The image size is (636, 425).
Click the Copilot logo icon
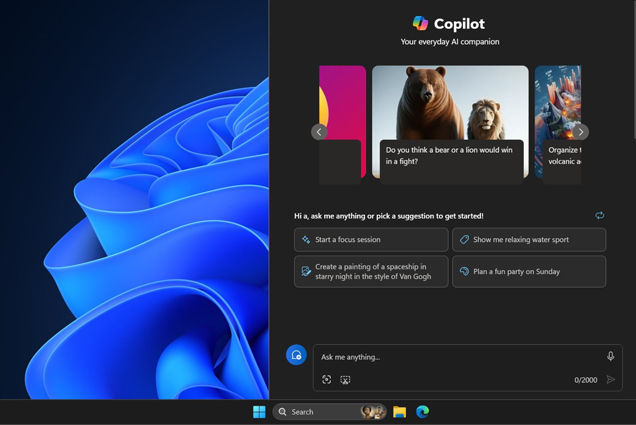(x=420, y=23)
